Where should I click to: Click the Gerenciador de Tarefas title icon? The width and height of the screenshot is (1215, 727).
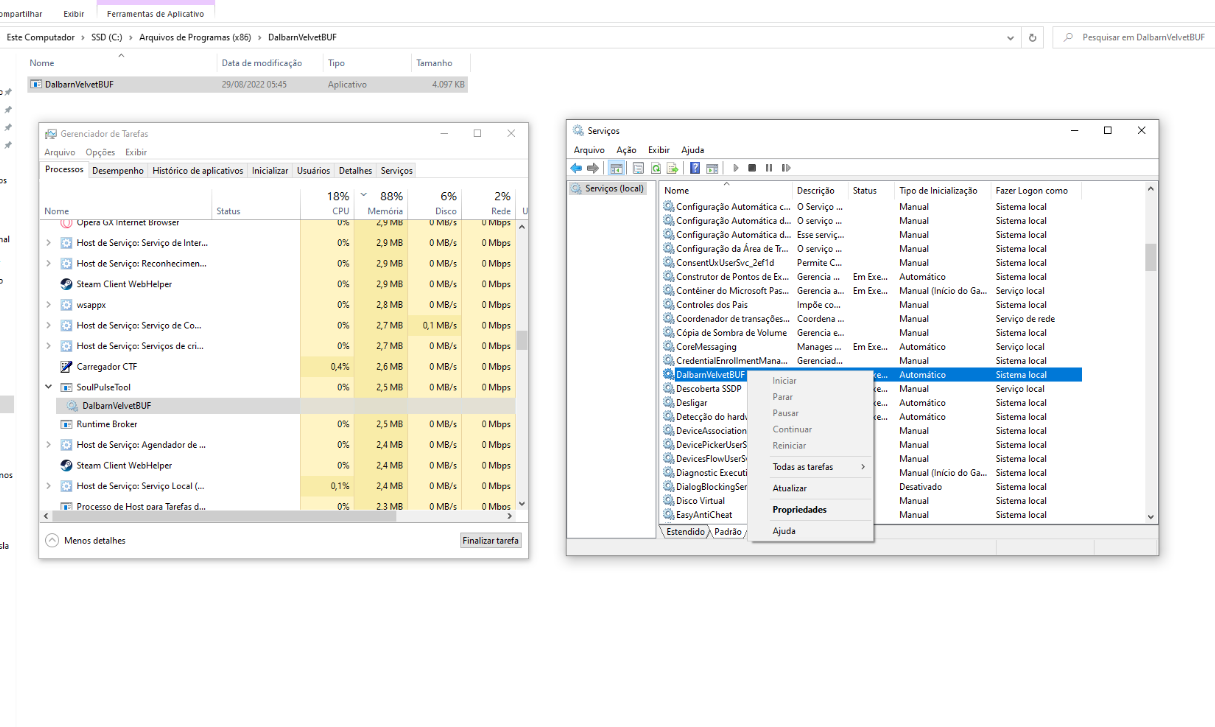click(51, 133)
